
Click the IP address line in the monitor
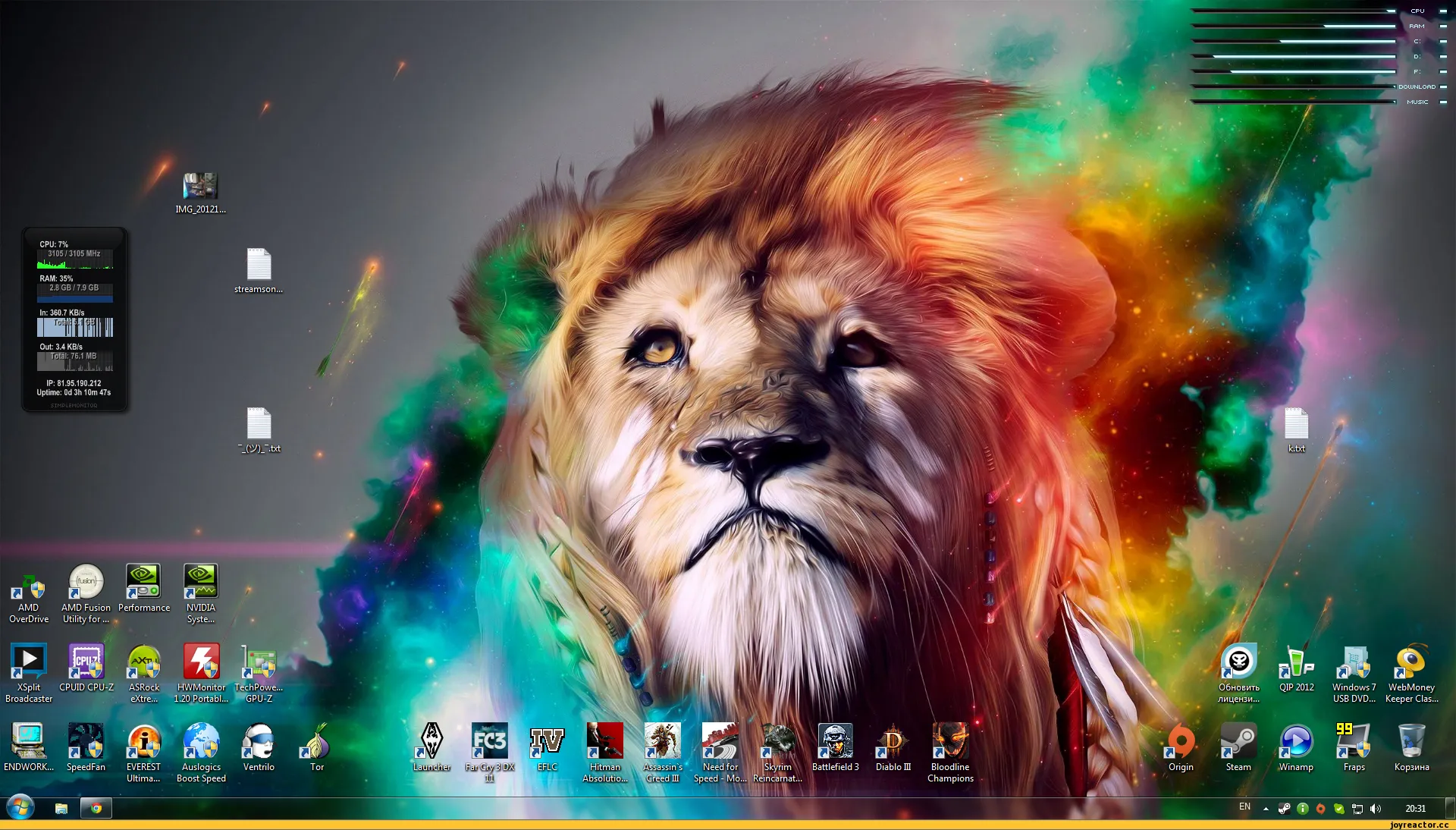(x=74, y=383)
